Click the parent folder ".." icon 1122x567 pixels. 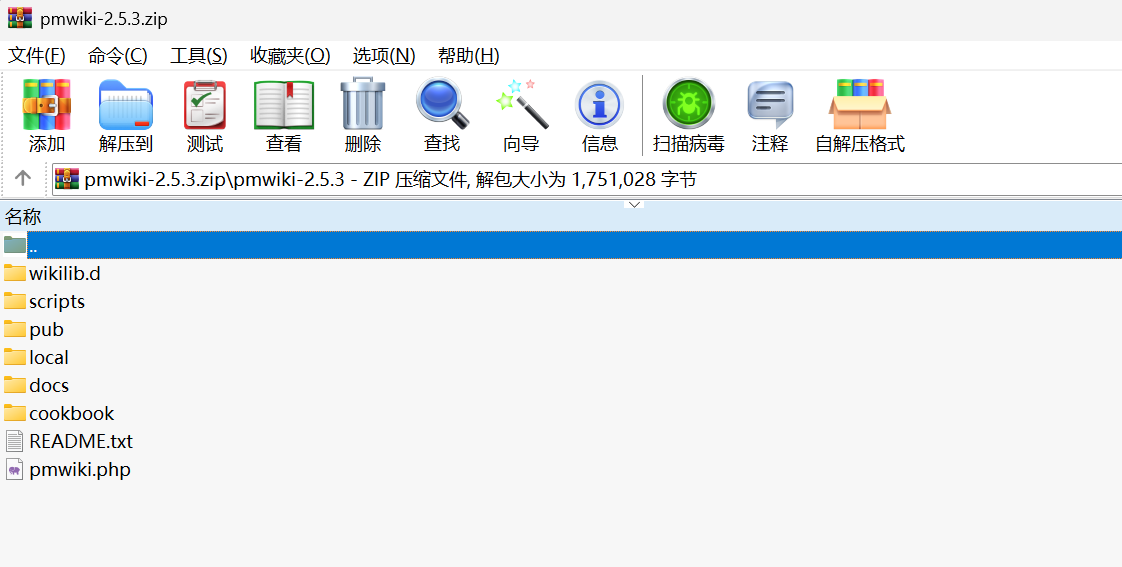tap(14, 244)
